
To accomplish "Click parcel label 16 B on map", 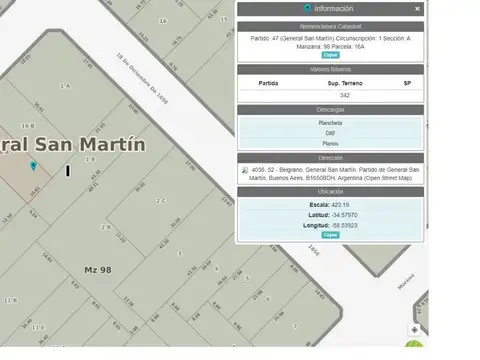I will [28, 126].
